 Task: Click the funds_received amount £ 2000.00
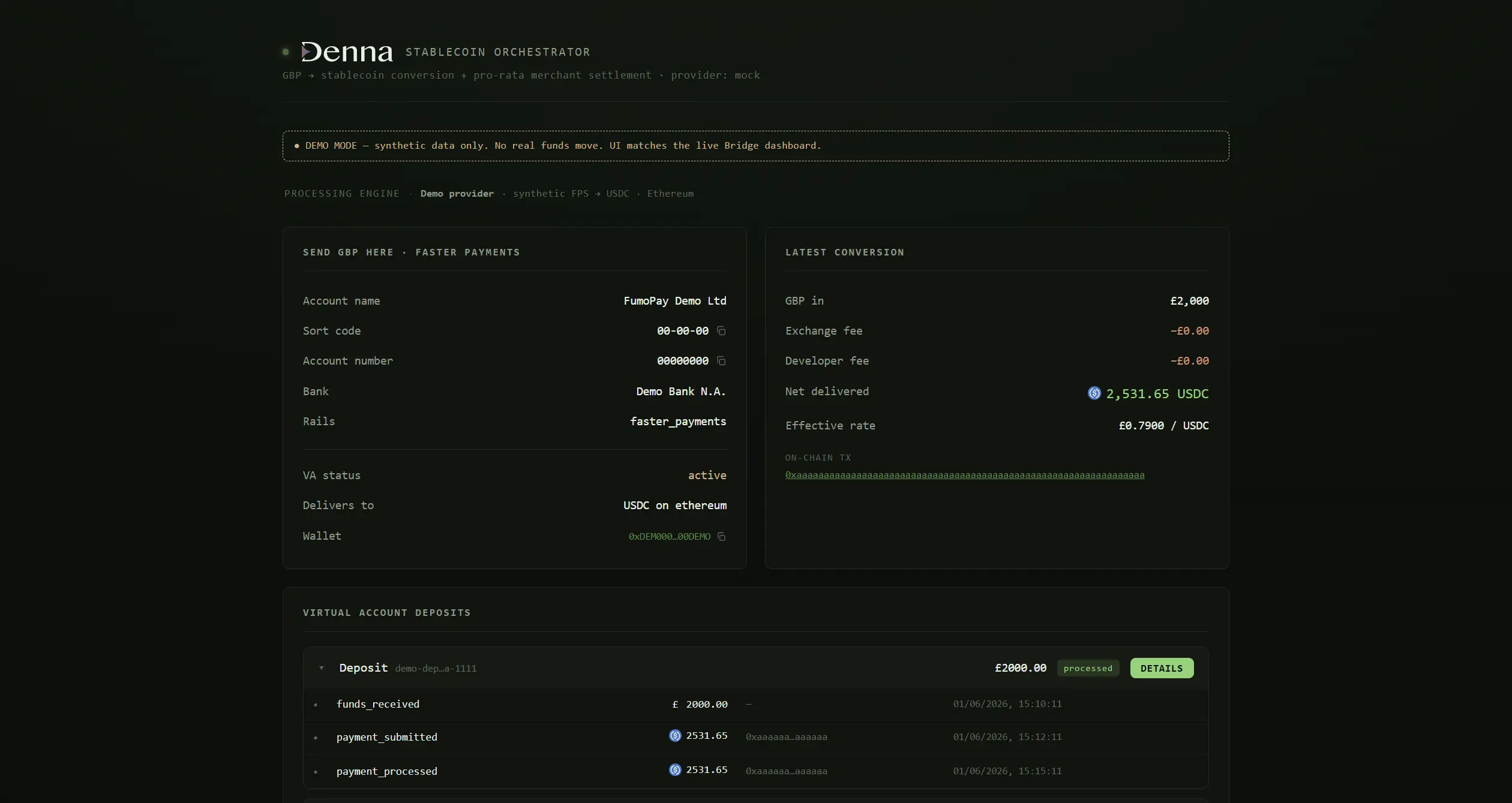pos(700,705)
